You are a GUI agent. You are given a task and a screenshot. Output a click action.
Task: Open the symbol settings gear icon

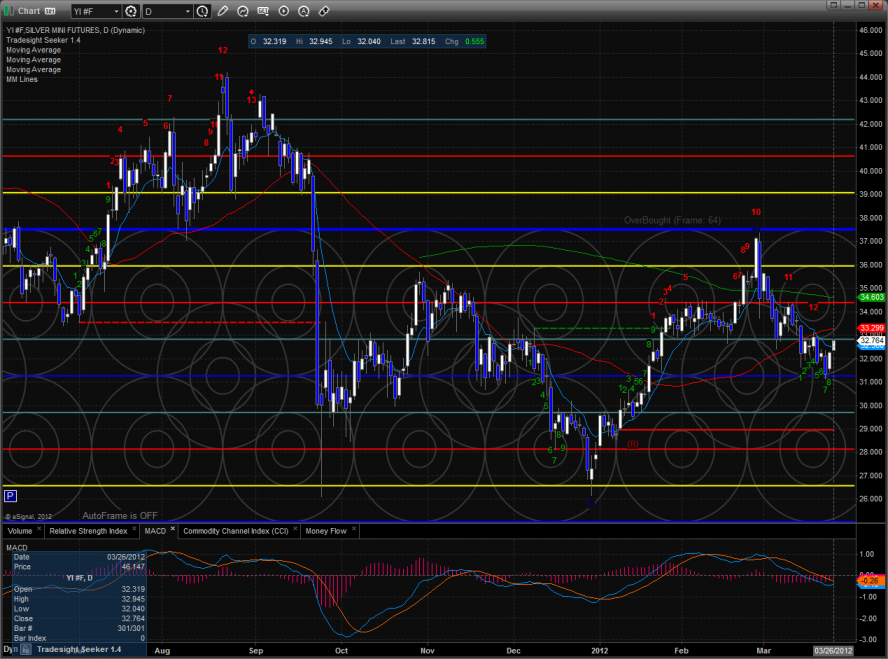(131, 12)
